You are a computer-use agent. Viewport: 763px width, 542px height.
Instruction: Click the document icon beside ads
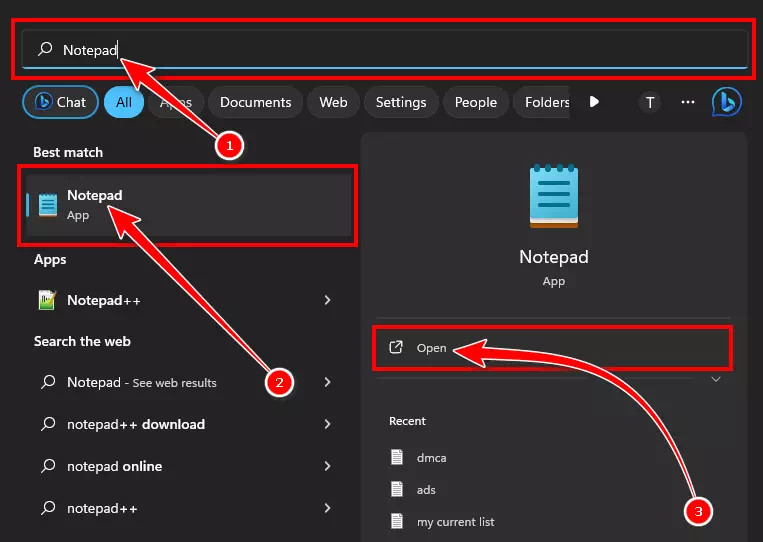click(x=397, y=489)
